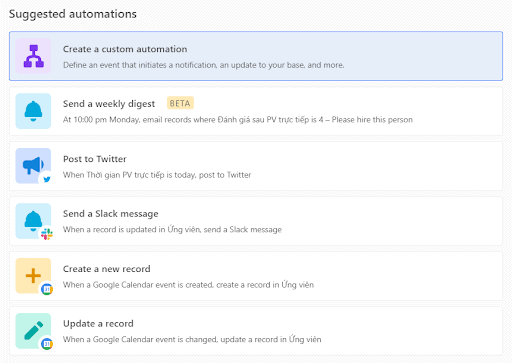Screen dimensions: 512x363
Task: Click 'When a Google Calendar event is created' text
Action: click(188, 285)
